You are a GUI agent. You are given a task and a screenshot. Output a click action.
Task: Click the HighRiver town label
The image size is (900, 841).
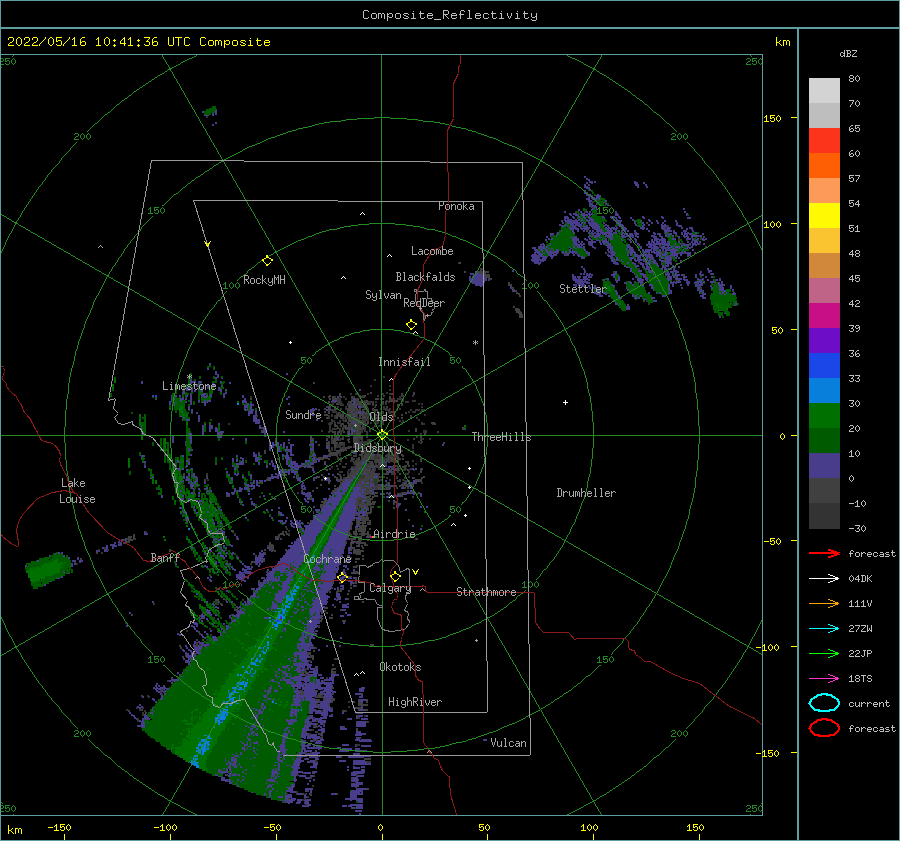(415, 702)
